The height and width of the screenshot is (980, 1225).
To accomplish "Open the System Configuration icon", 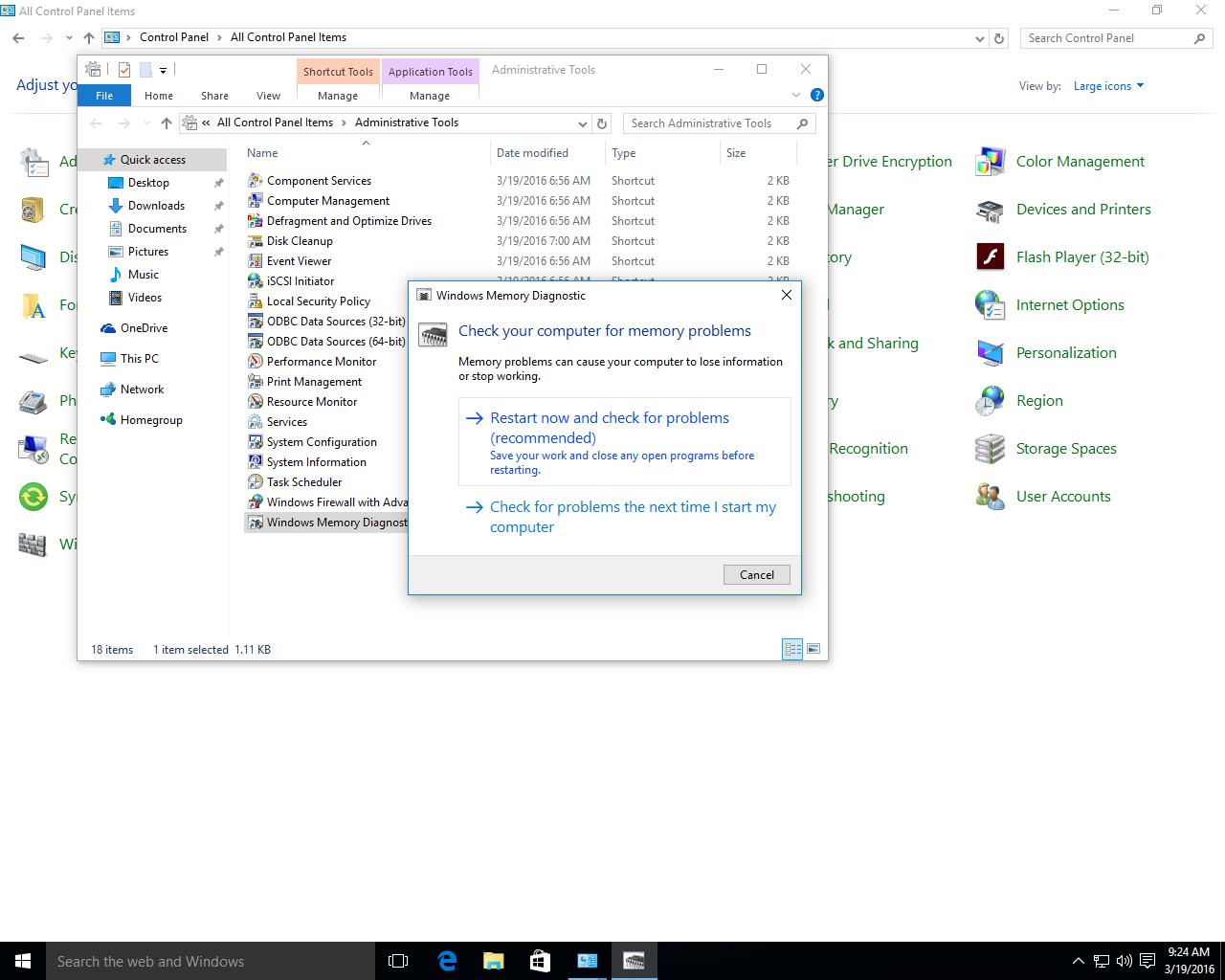I will [255, 441].
